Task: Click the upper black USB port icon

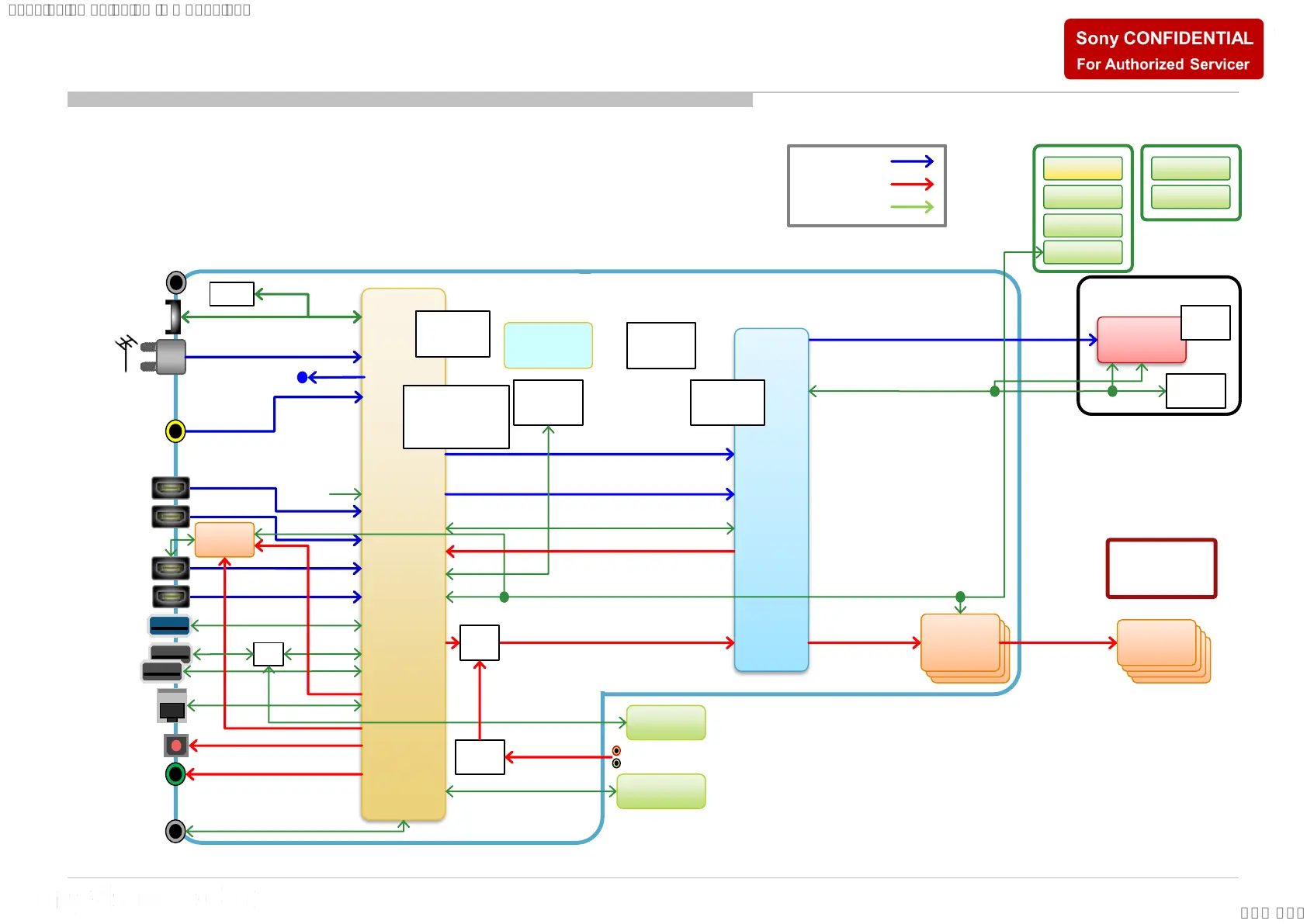Action: [x=171, y=652]
